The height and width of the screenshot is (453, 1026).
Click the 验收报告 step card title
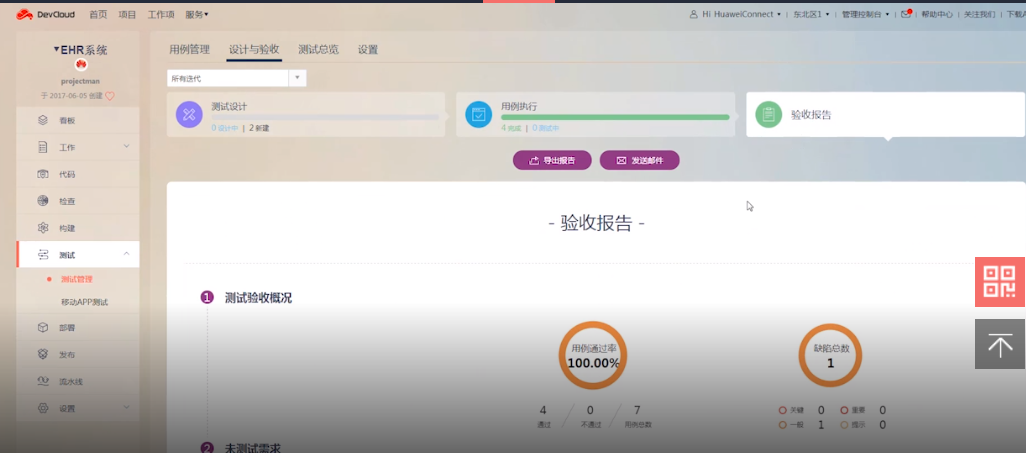point(811,115)
